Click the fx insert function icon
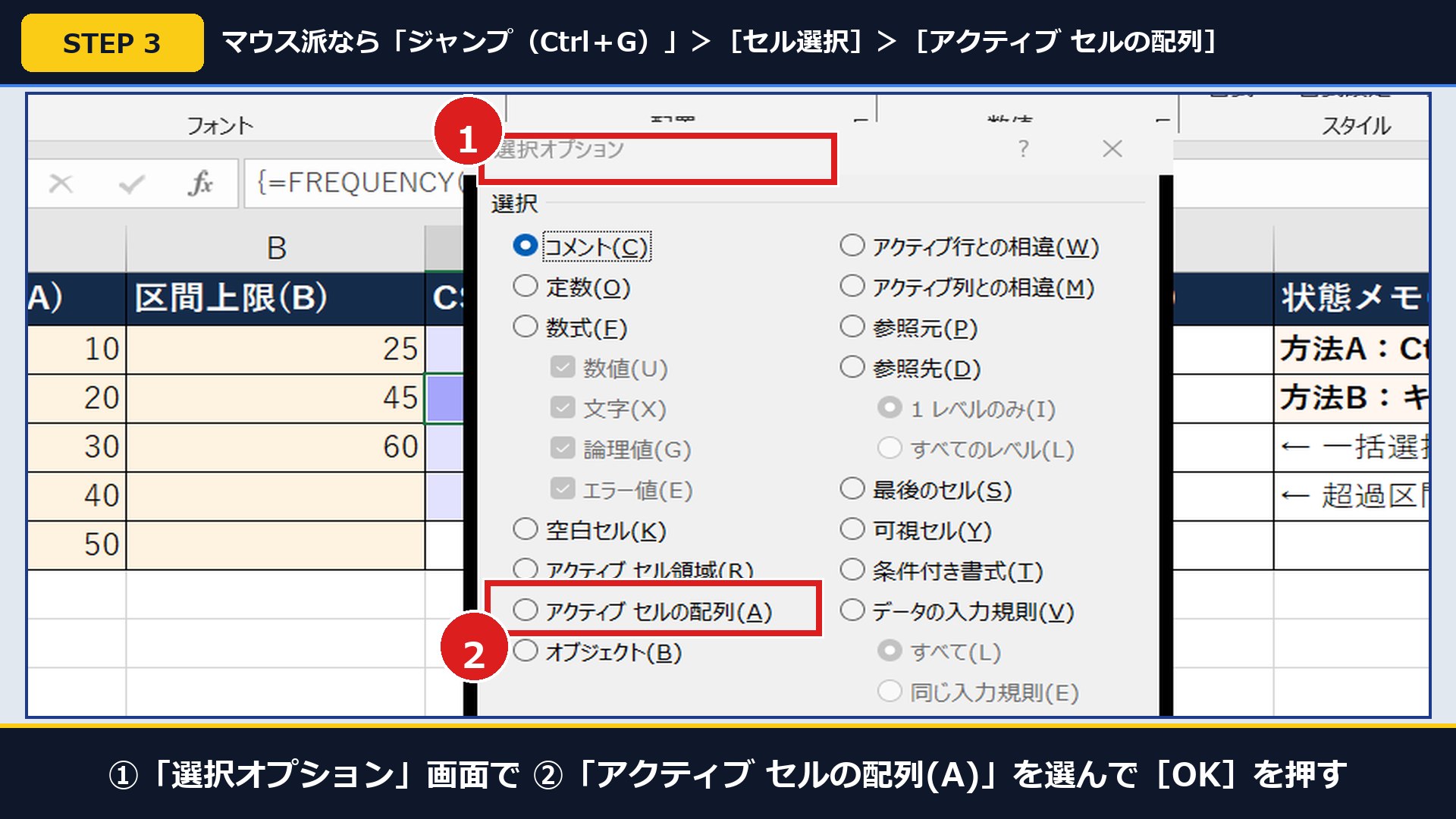Image resolution: width=1456 pixels, height=819 pixels. [x=200, y=184]
